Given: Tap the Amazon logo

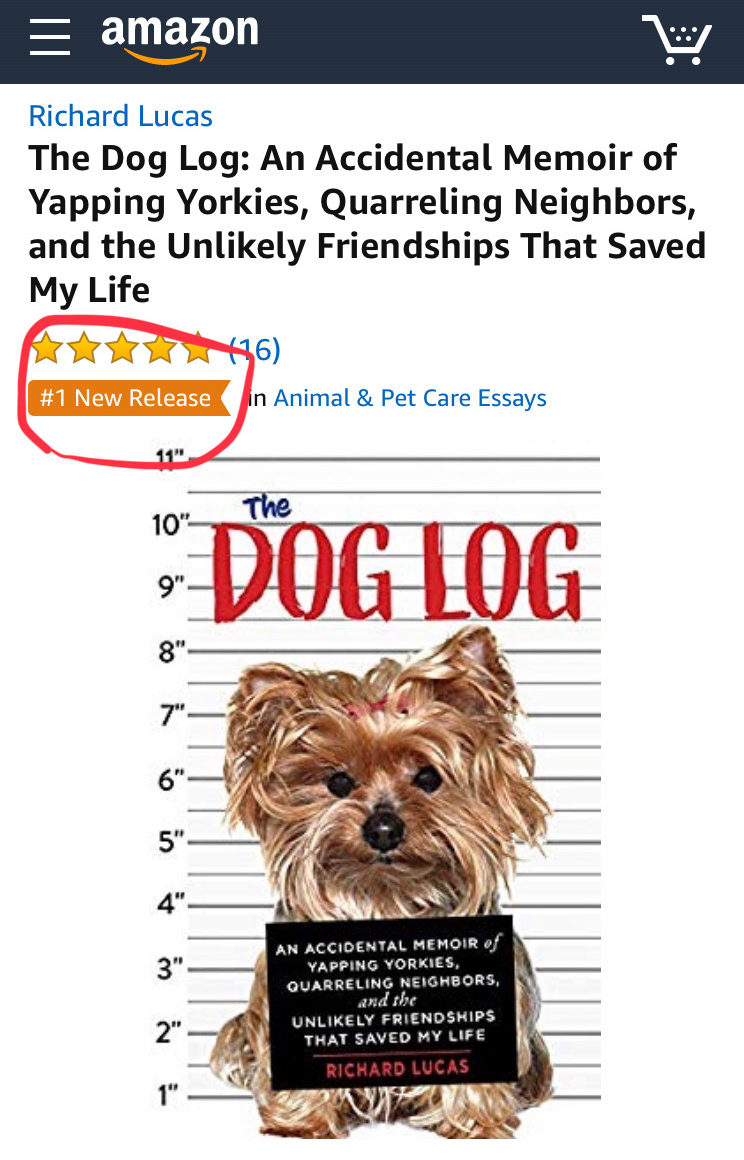Looking at the screenshot, I should click(x=180, y=38).
